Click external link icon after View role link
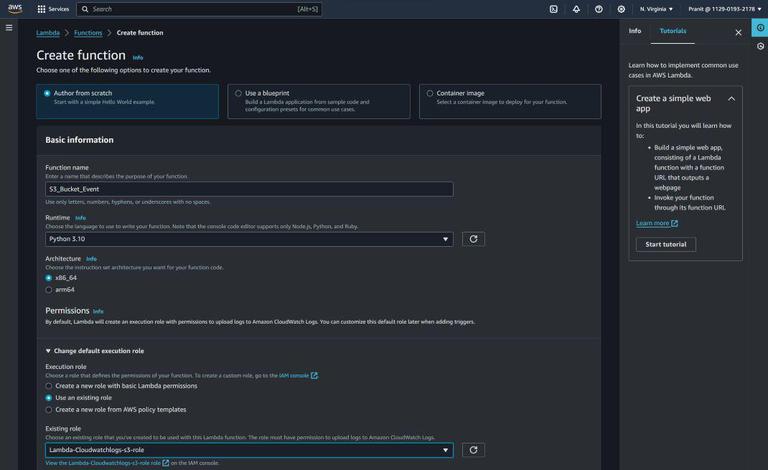Viewport: 768px width, 470px height. point(166,463)
